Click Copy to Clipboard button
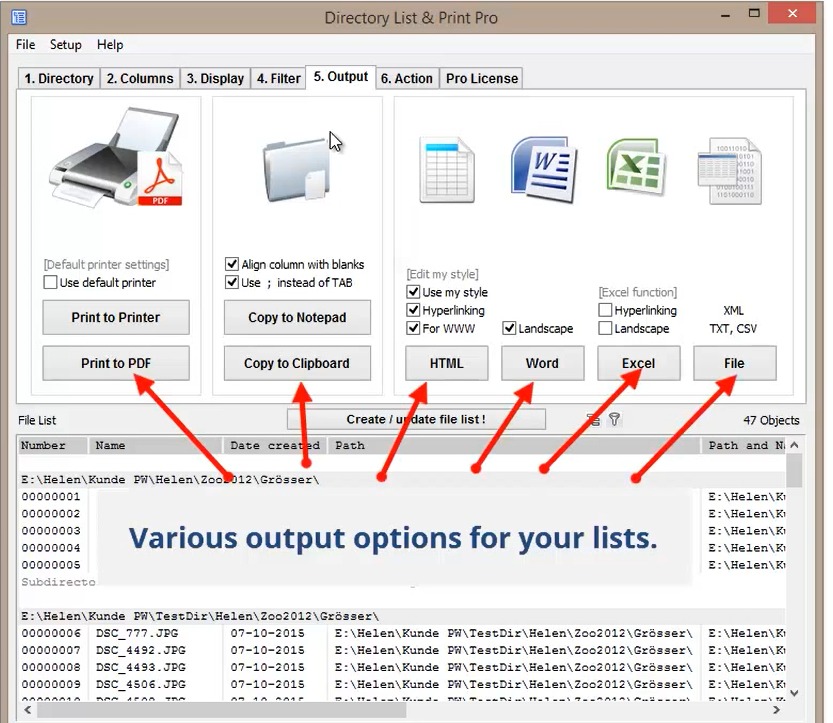This screenshot has width=833, height=723. pyautogui.click(x=297, y=363)
